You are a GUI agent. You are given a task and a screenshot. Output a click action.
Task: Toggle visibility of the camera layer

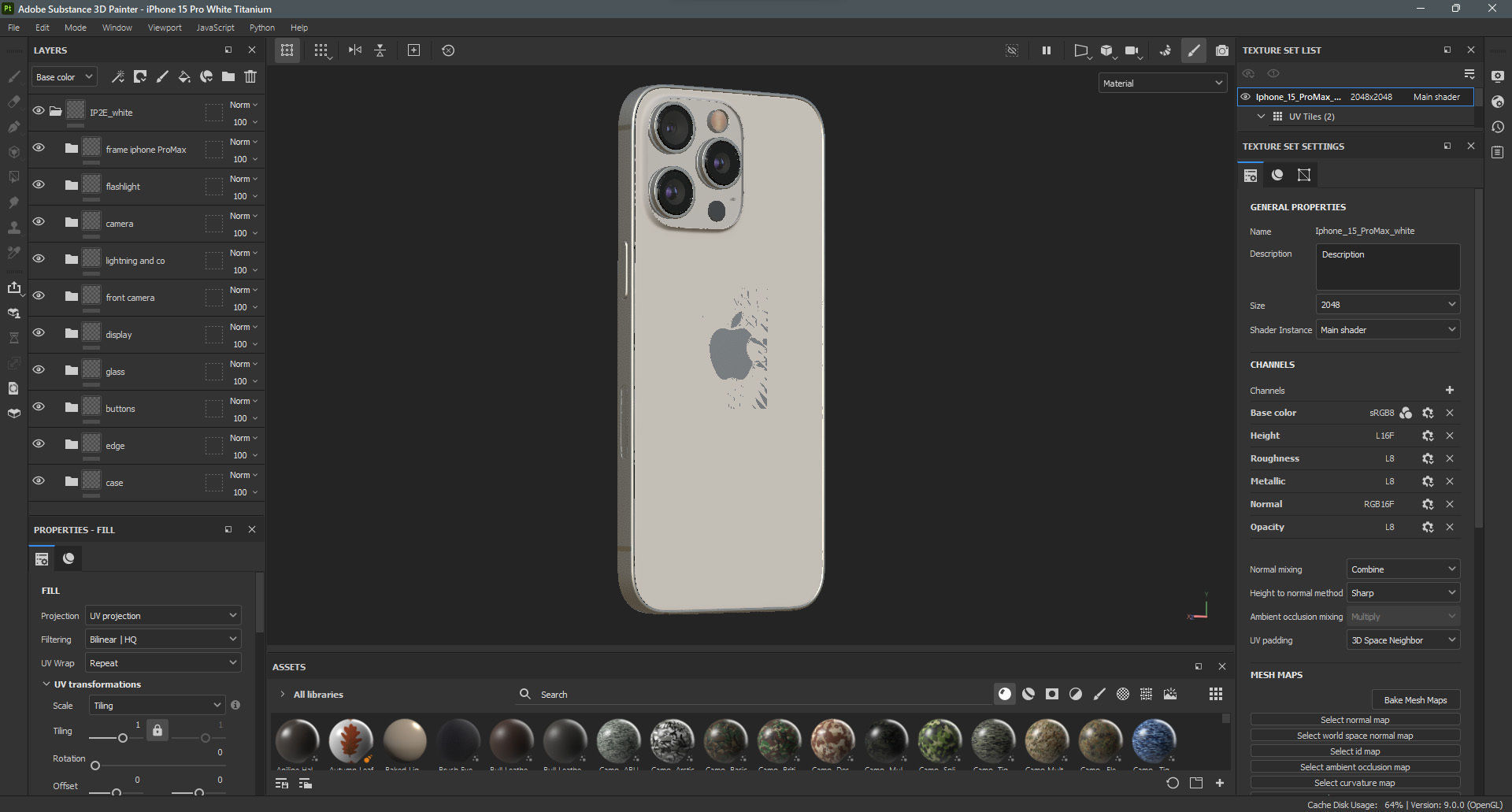(x=38, y=222)
